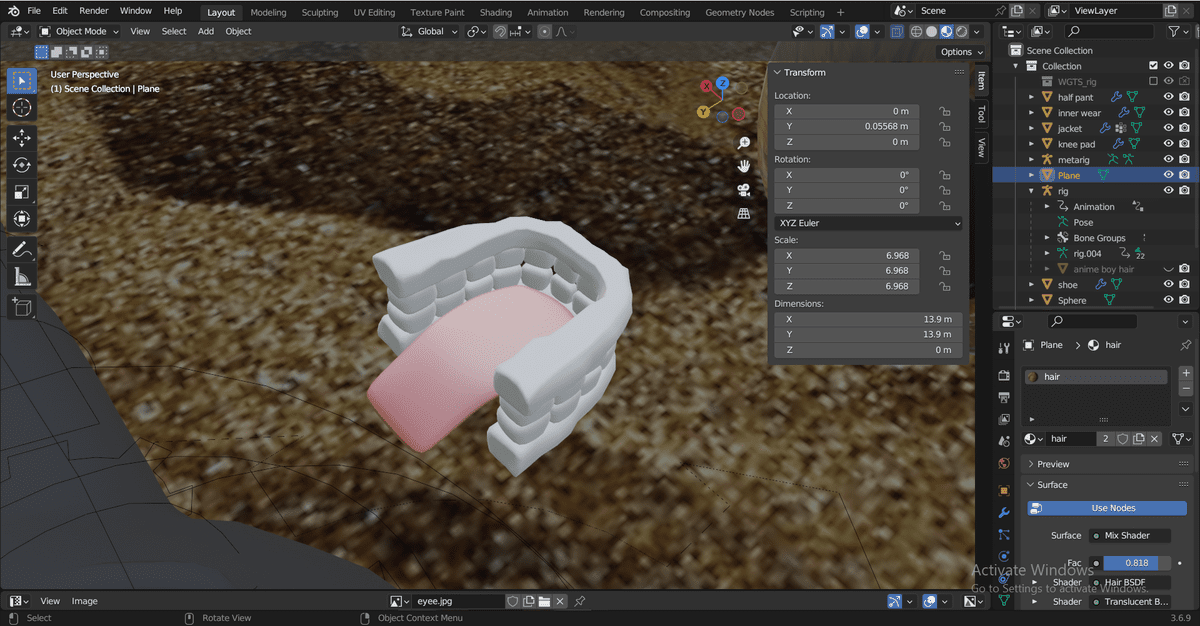The height and width of the screenshot is (626, 1200).
Task: Lock the X location value
Action: point(944,111)
